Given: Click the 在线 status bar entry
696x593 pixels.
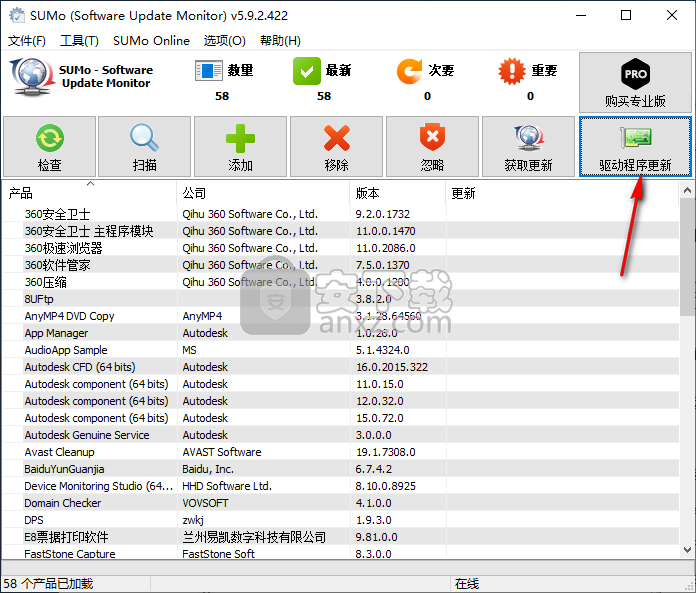Looking at the screenshot, I should tap(467, 584).
